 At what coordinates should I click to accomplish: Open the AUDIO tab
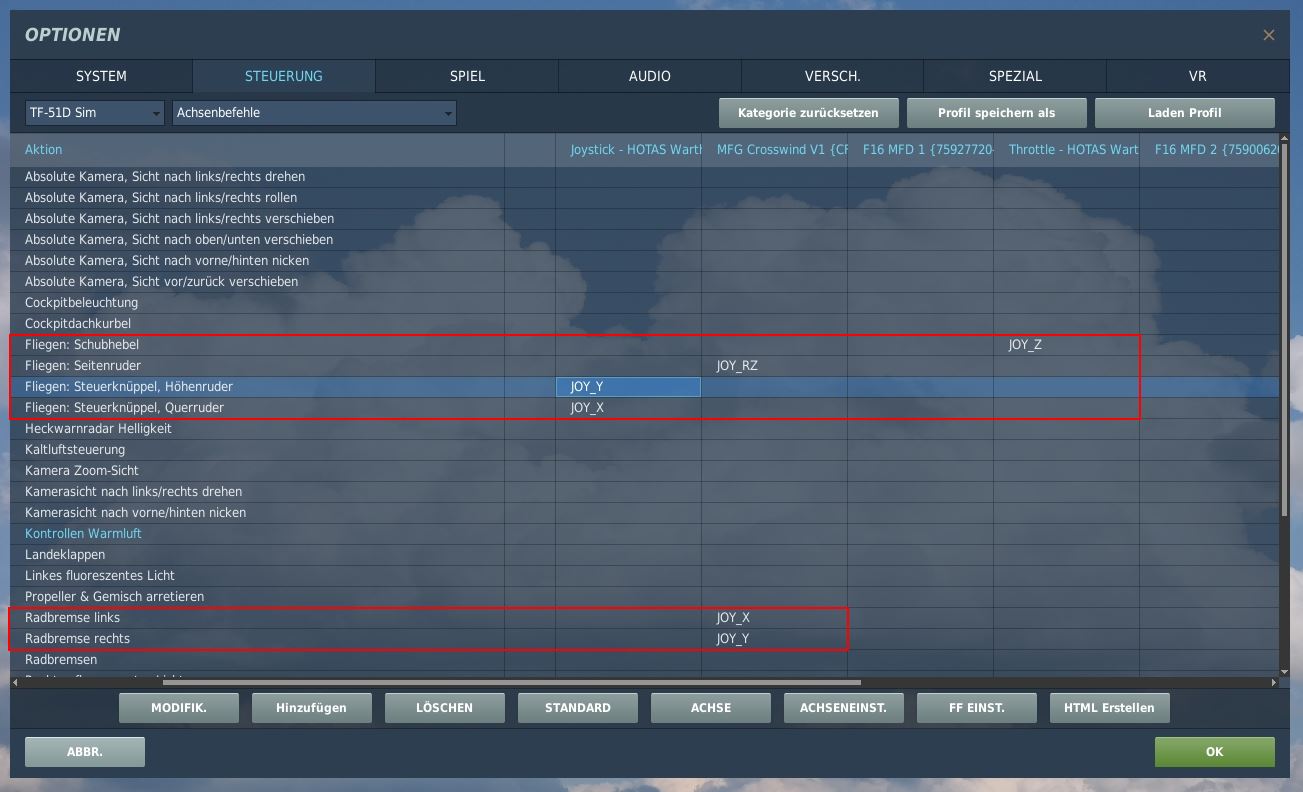click(649, 76)
